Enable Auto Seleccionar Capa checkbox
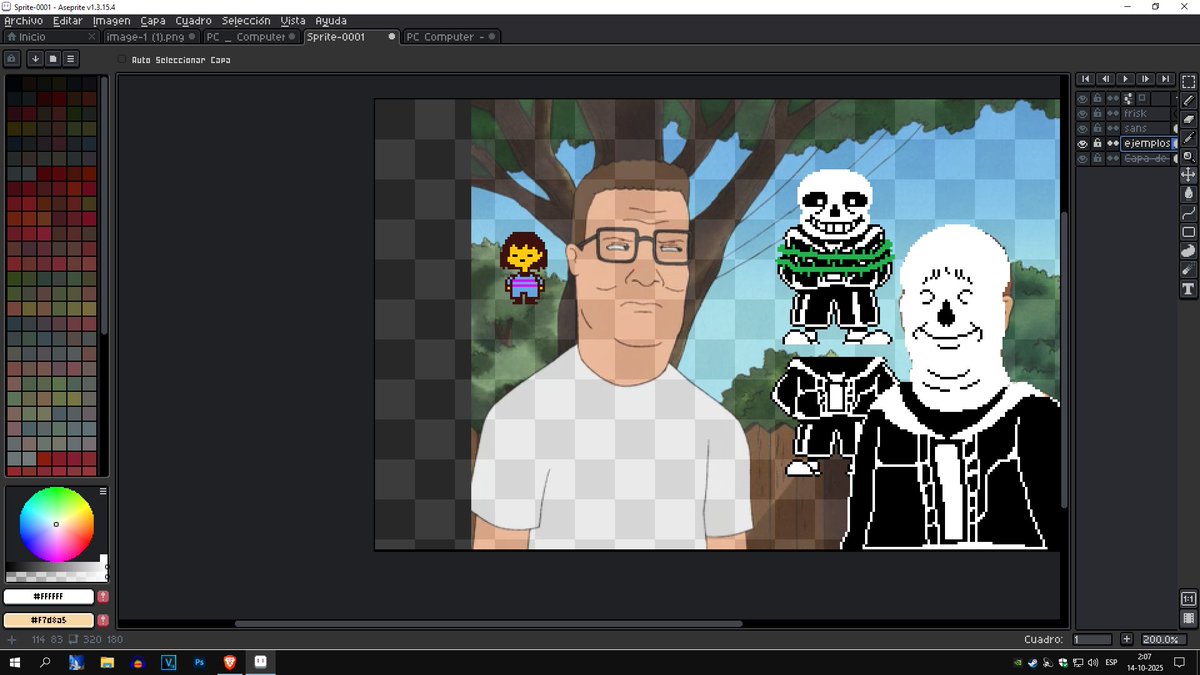 tap(122, 60)
